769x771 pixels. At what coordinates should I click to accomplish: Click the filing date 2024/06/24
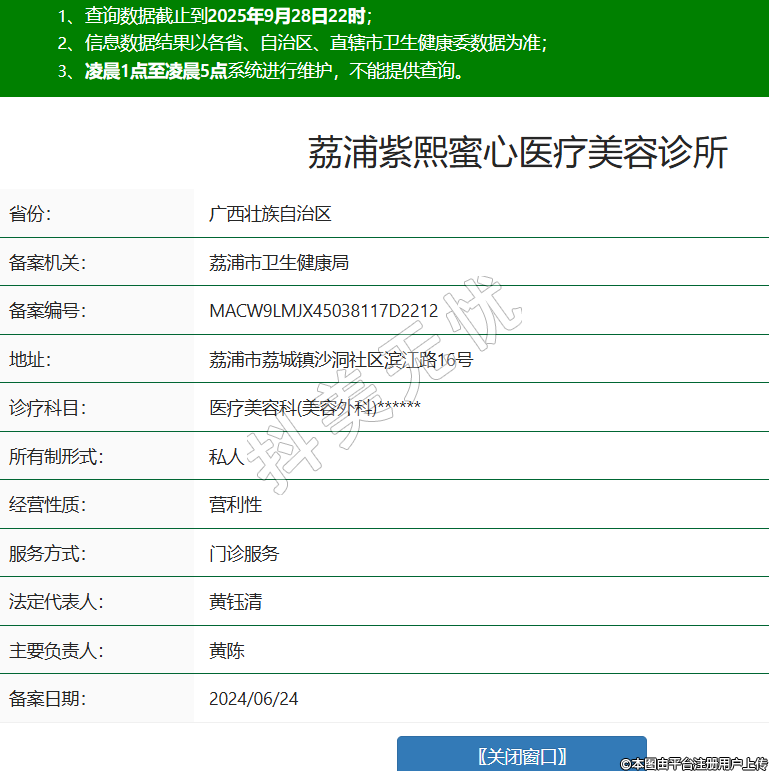tap(253, 699)
